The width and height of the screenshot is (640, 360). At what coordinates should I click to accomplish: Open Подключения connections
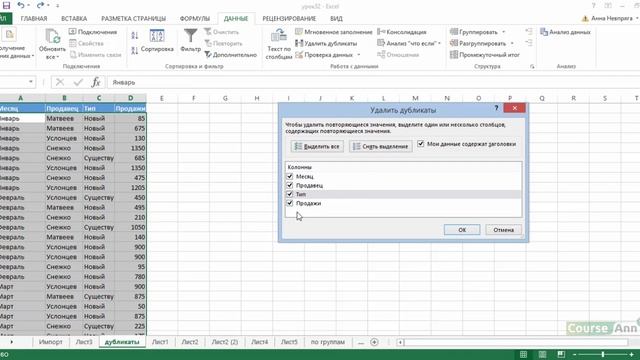coord(93,32)
